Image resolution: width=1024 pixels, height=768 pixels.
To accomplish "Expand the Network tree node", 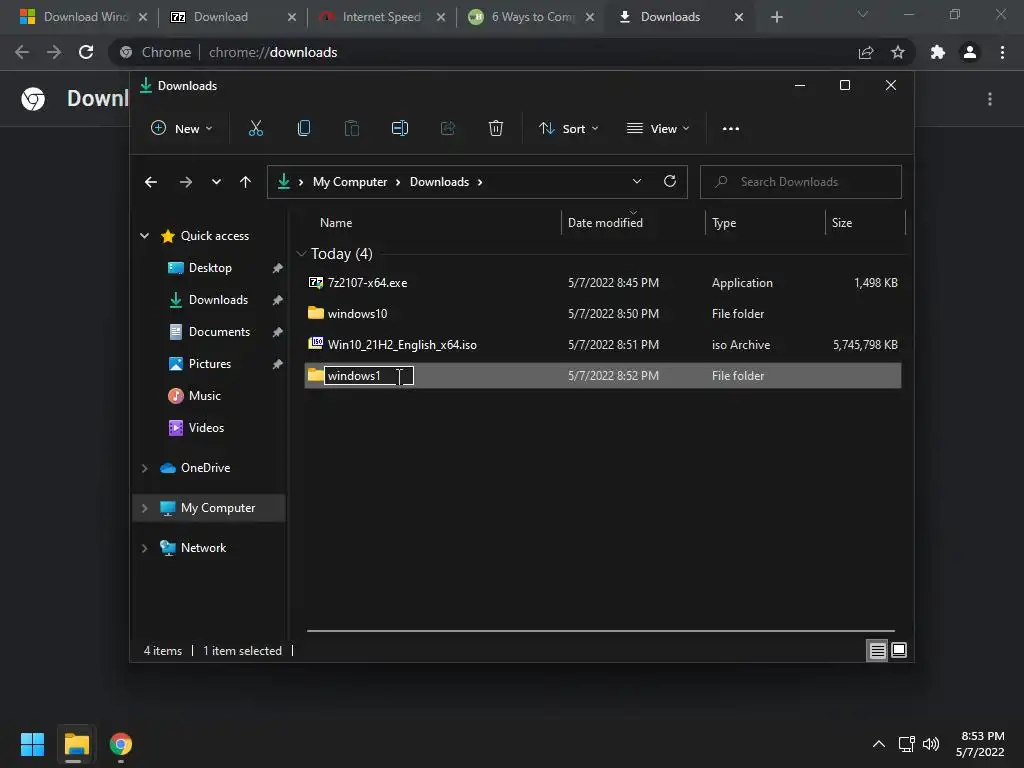I will (x=144, y=548).
